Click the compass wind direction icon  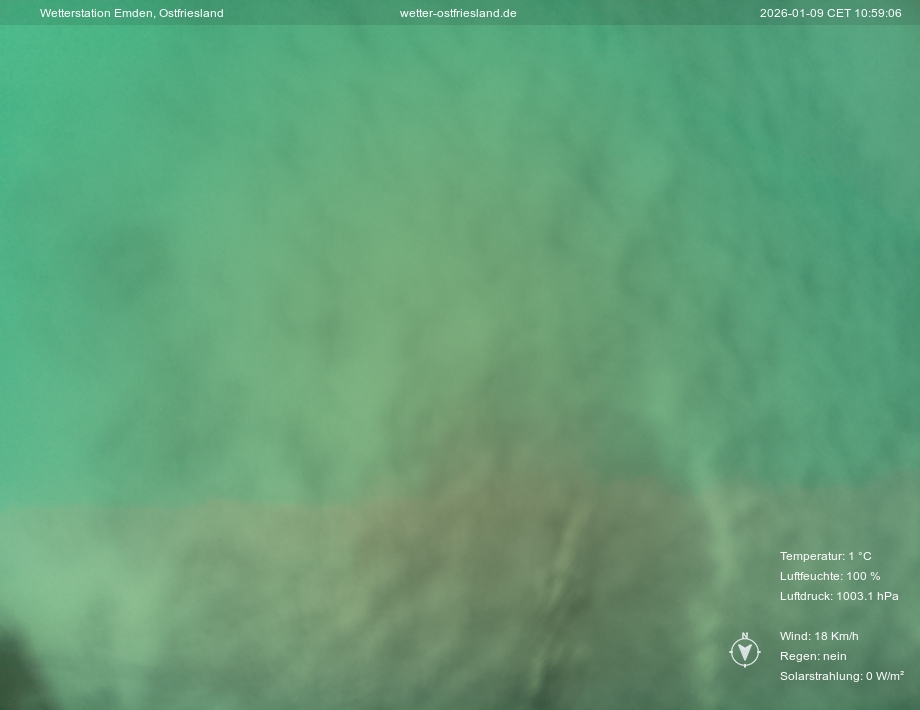(744, 651)
